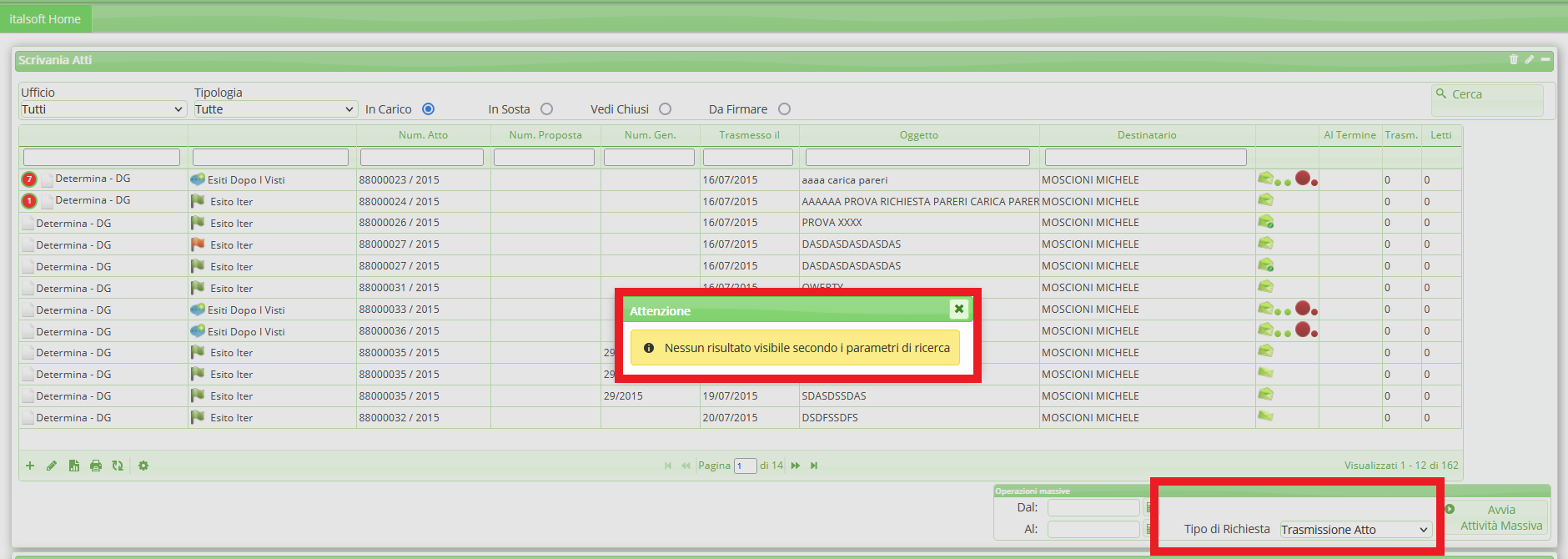Click the refresh grid icon

[x=118, y=466]
